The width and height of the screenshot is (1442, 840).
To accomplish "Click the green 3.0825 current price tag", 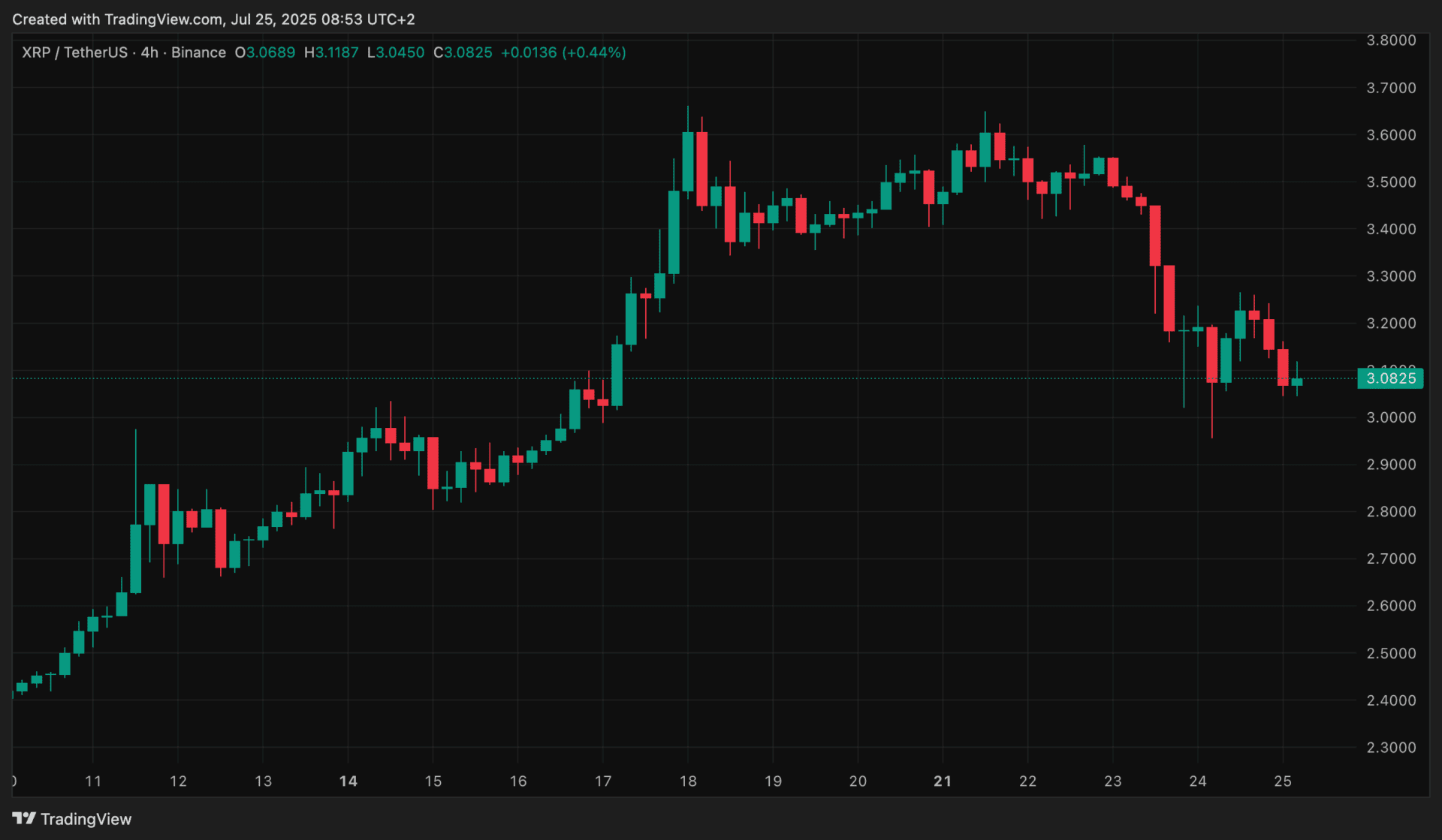I will [1390, 378].
